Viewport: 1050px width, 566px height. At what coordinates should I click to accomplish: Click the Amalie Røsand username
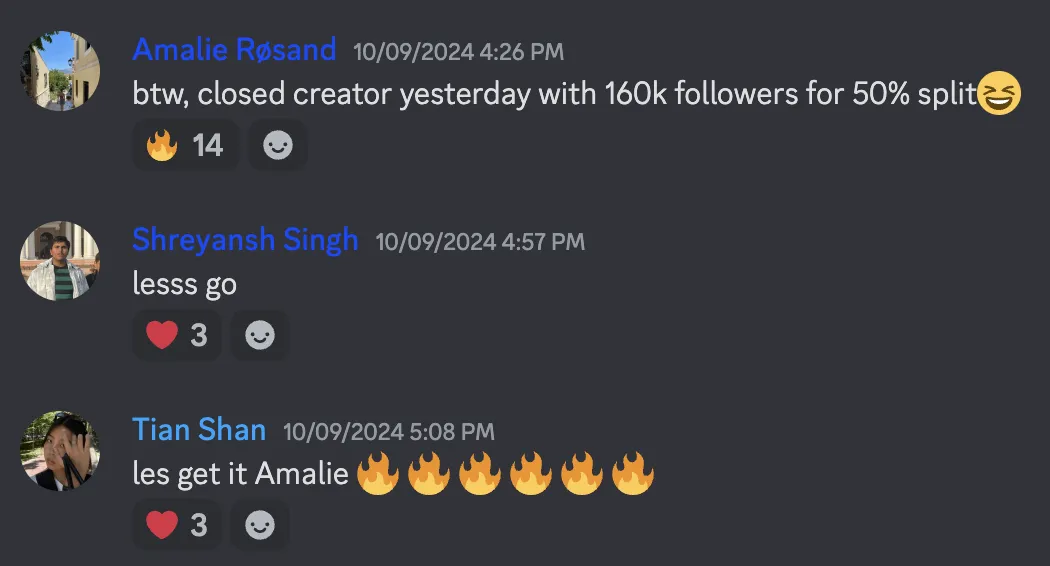pos(234,49)
